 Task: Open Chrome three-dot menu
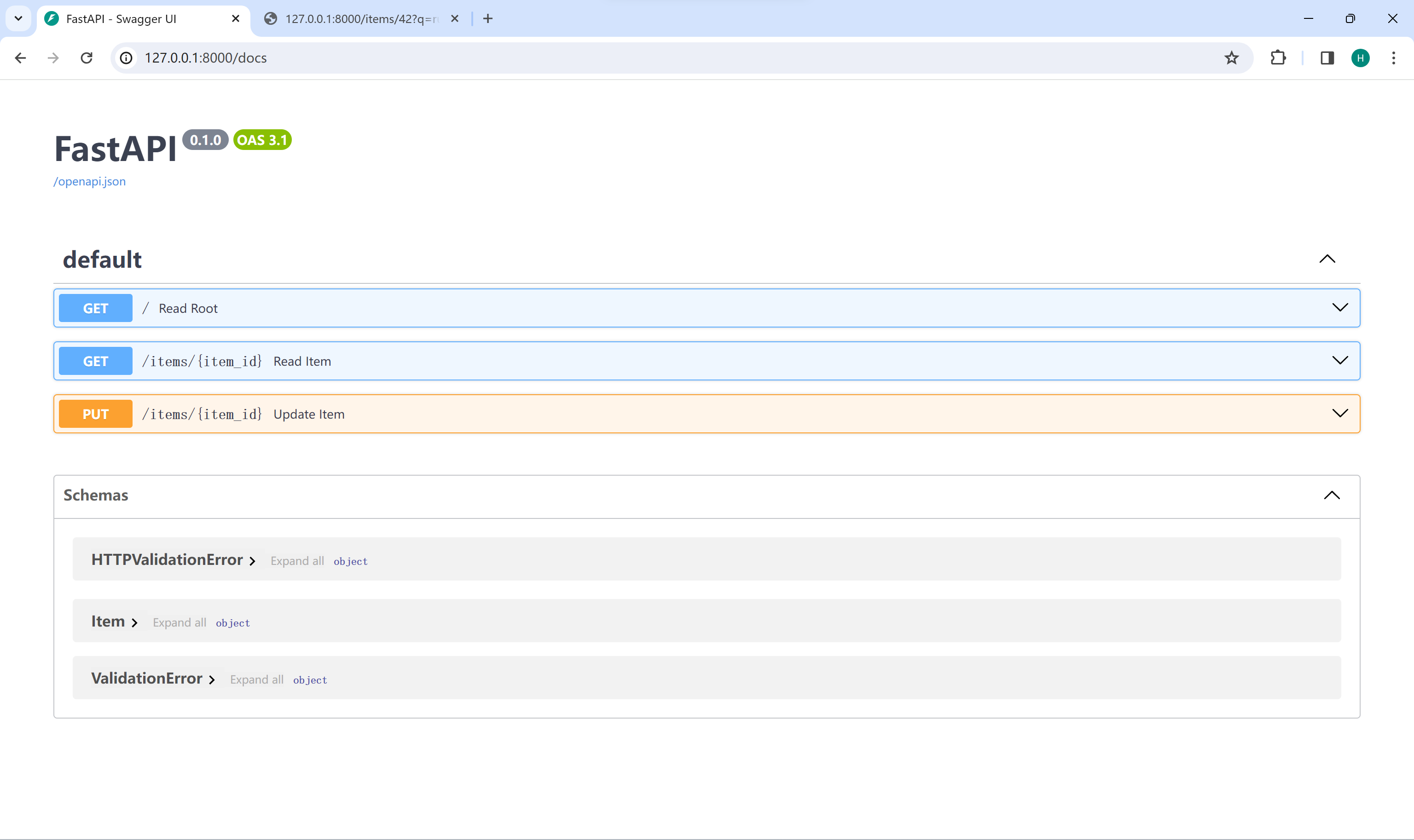click(1394, 58)
